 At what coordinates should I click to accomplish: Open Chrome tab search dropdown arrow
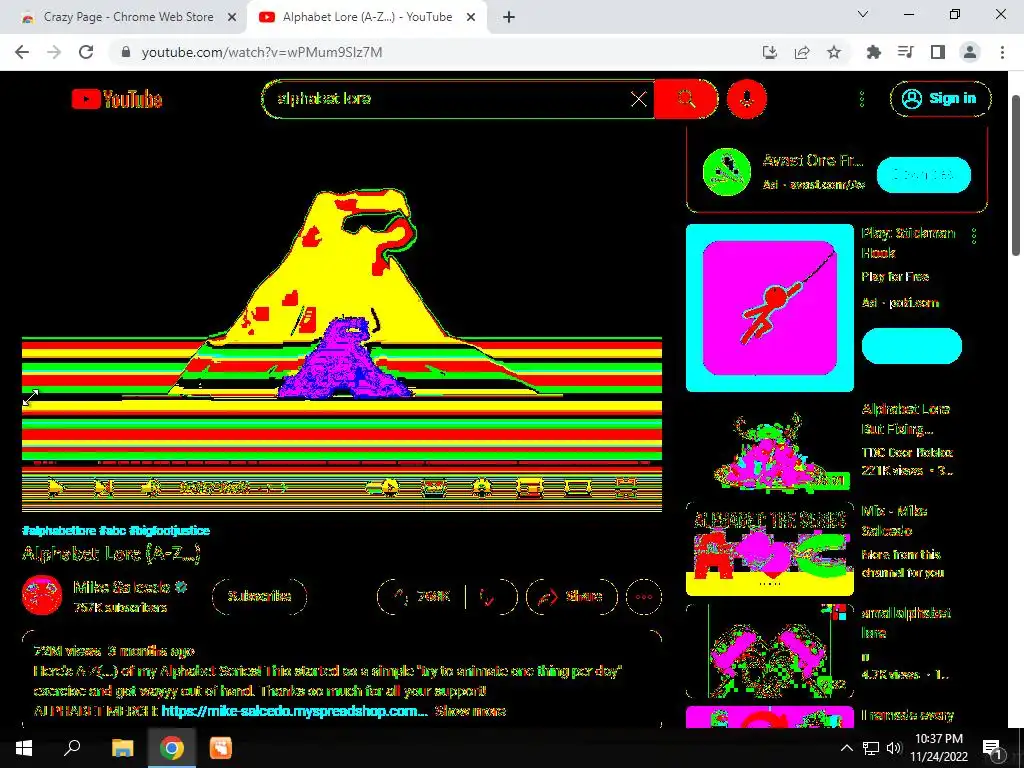click(x=863, y=14)
